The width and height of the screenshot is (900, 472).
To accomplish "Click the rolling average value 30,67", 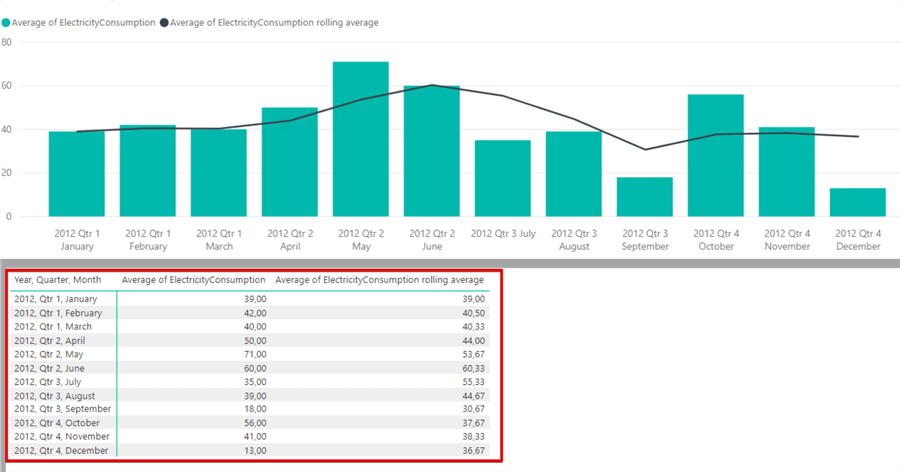I will (x=474, y=409).
